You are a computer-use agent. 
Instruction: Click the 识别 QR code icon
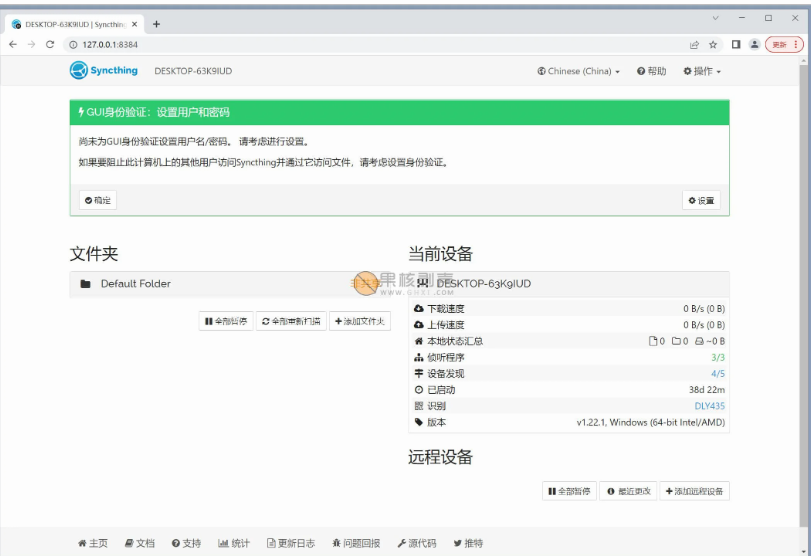[419, 406]
